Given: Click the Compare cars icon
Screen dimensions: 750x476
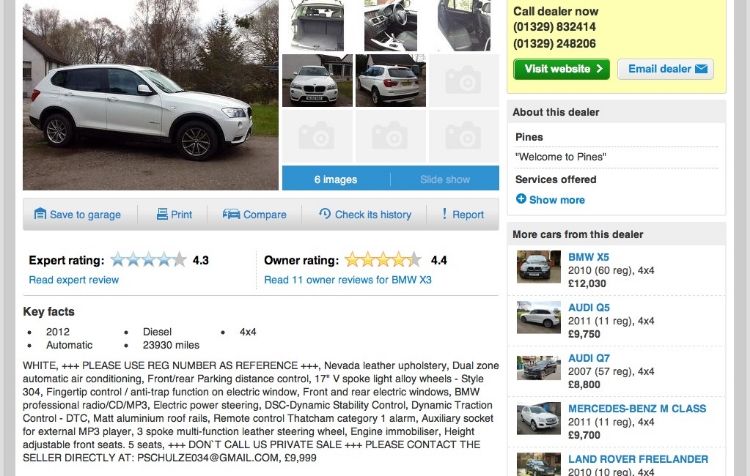Looking at the screenshot, I should click(231, 214).
